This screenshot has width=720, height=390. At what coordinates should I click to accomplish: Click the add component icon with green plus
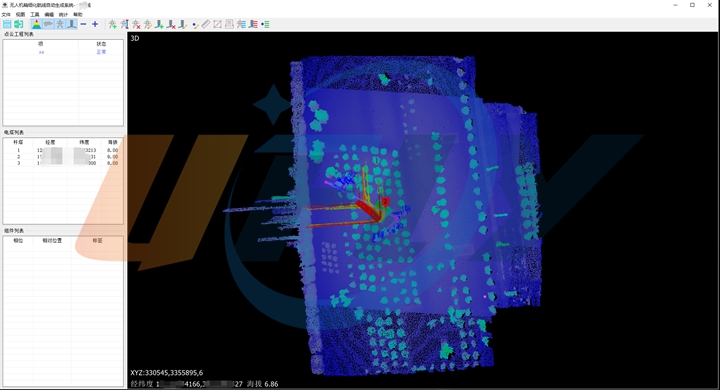click(x=159, y=24)
